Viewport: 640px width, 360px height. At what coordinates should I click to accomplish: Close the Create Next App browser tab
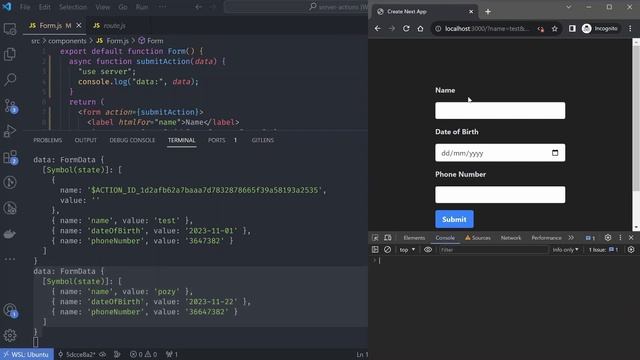point(471,12)
